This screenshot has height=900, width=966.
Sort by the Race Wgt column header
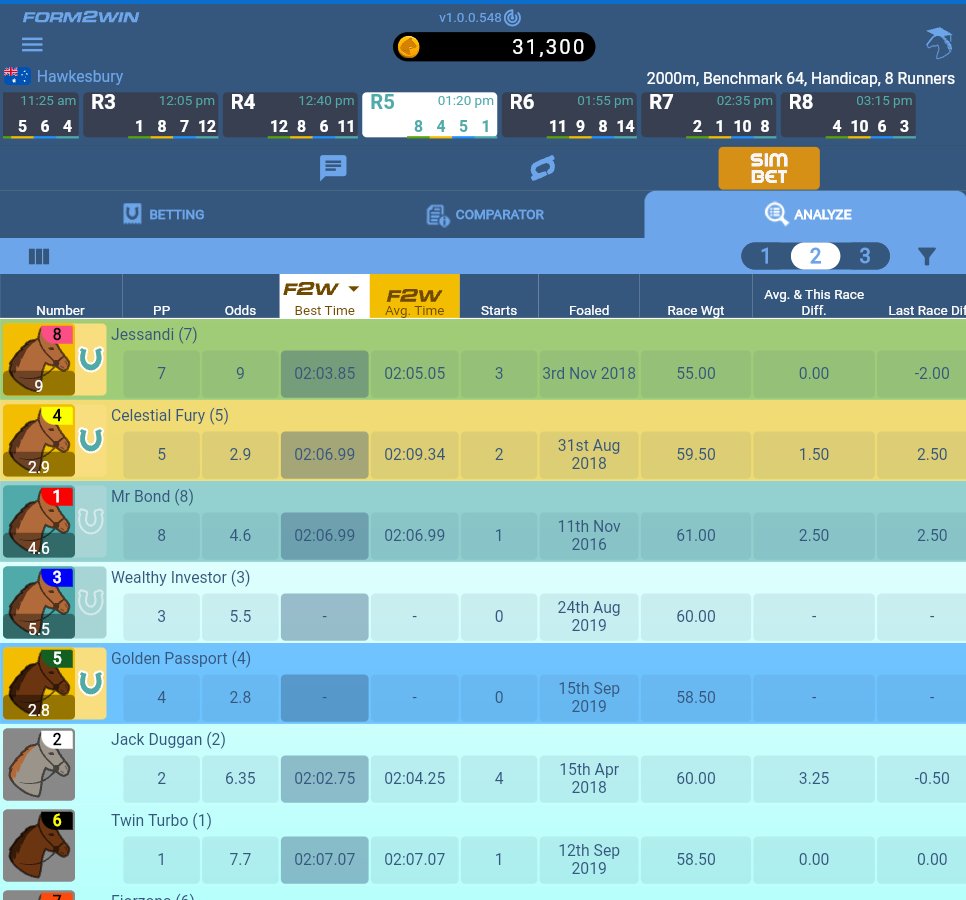click(696, 310)
